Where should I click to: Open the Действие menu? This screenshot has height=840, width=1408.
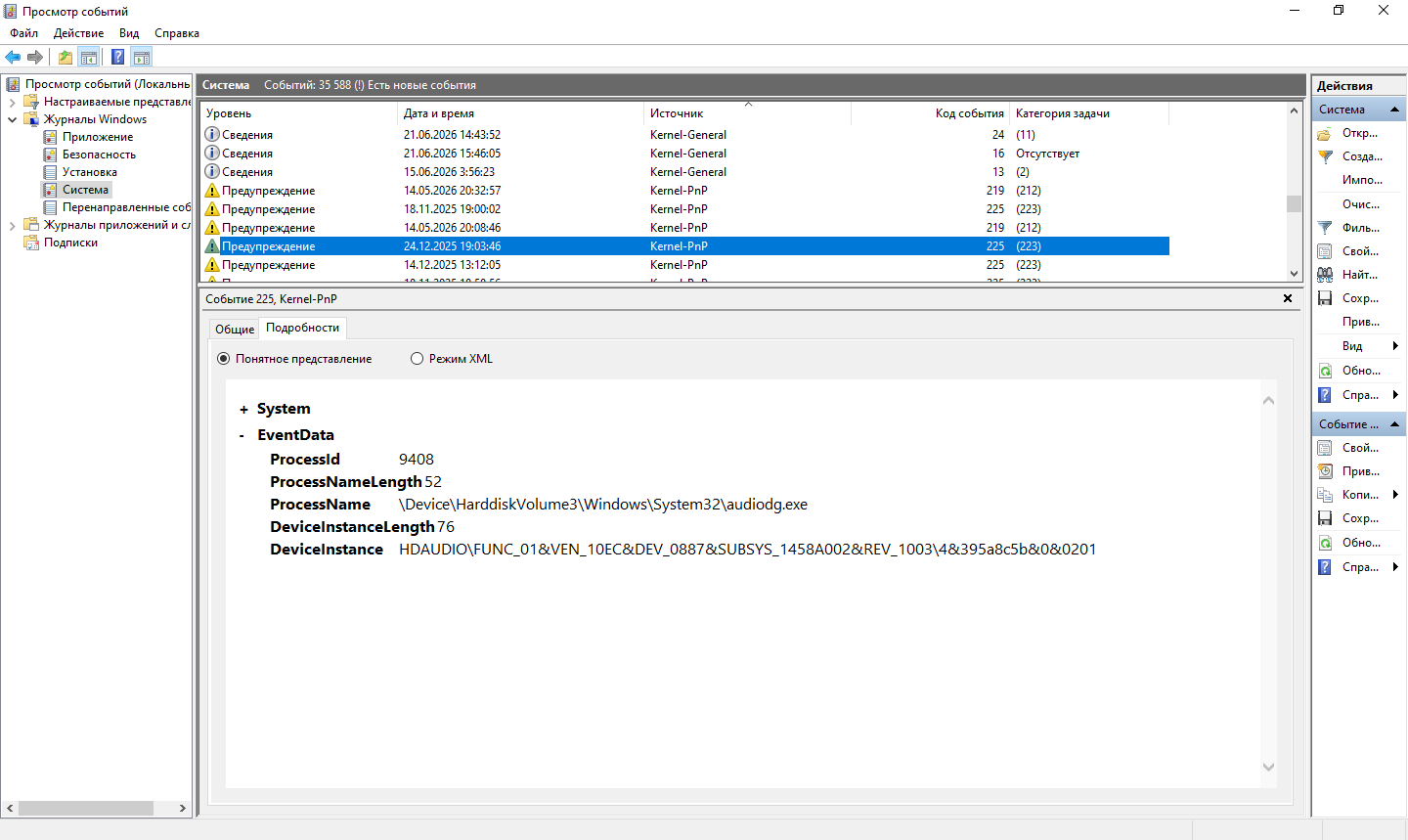(78, 33)
